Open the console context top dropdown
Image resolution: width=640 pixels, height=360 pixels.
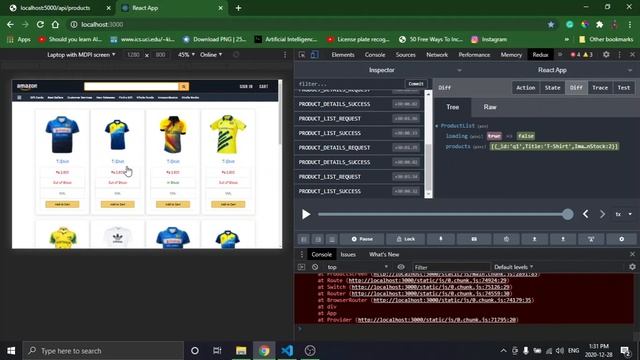tap(357, 267)
